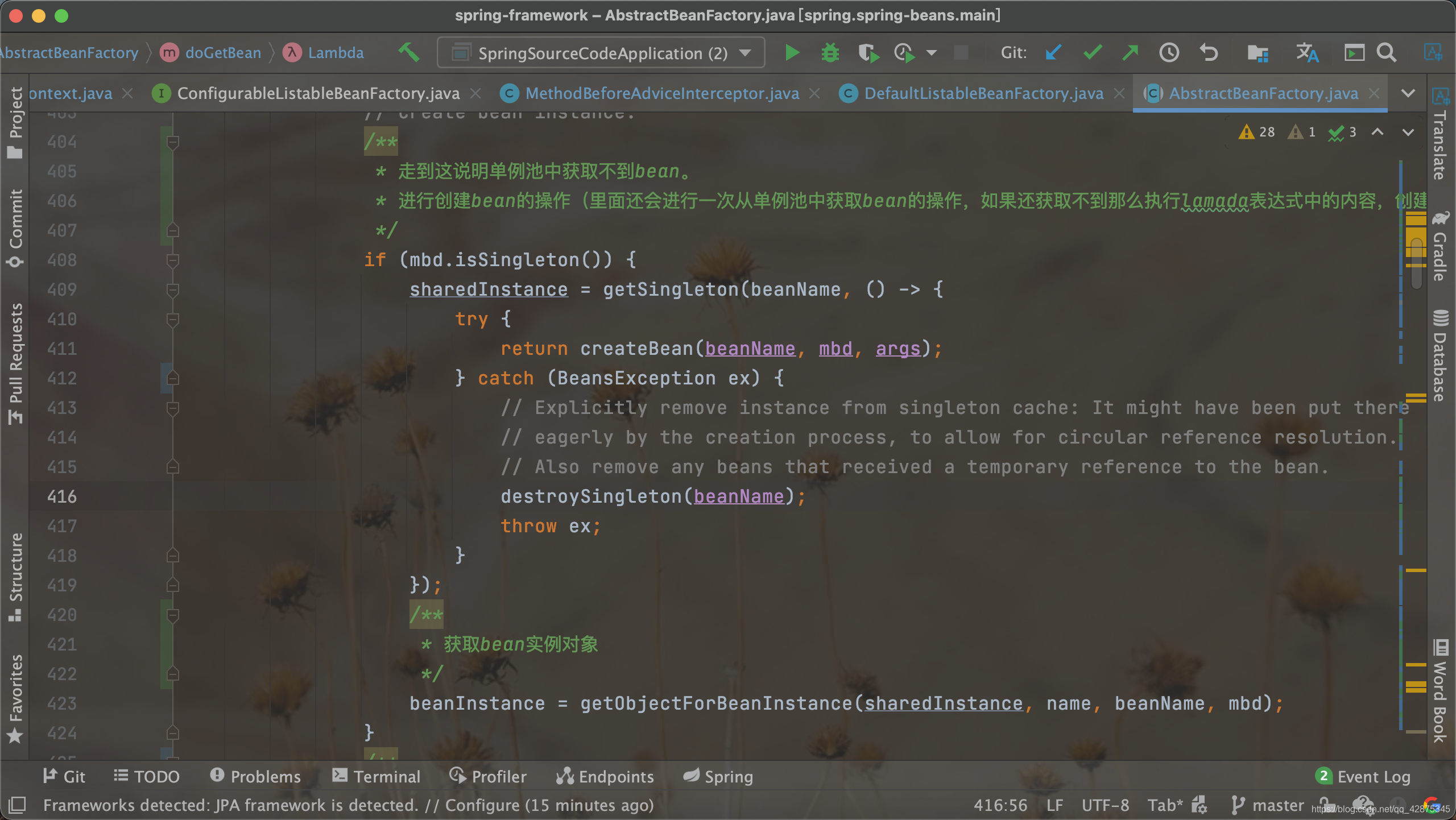Viewport: 1456px width, 820px height.
Task: Run with Coverage shield icon
Action: (867, 53)
